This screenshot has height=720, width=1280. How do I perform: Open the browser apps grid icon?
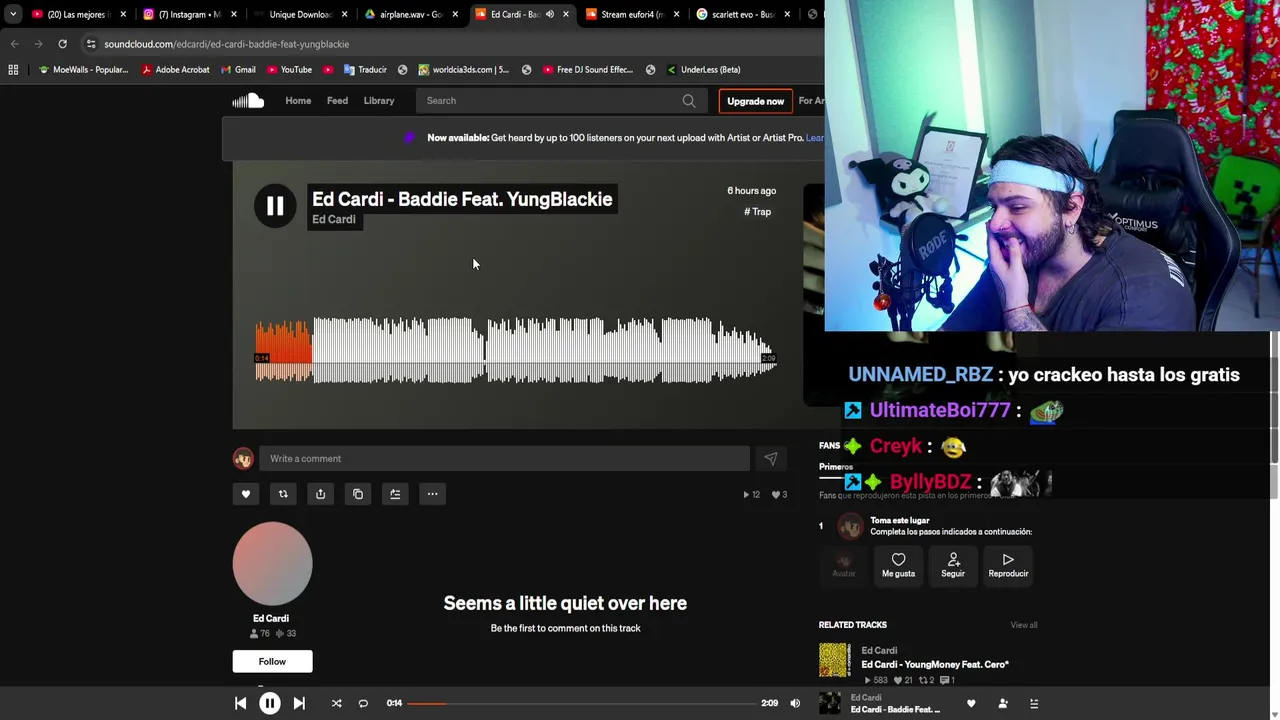click(13, 70)
